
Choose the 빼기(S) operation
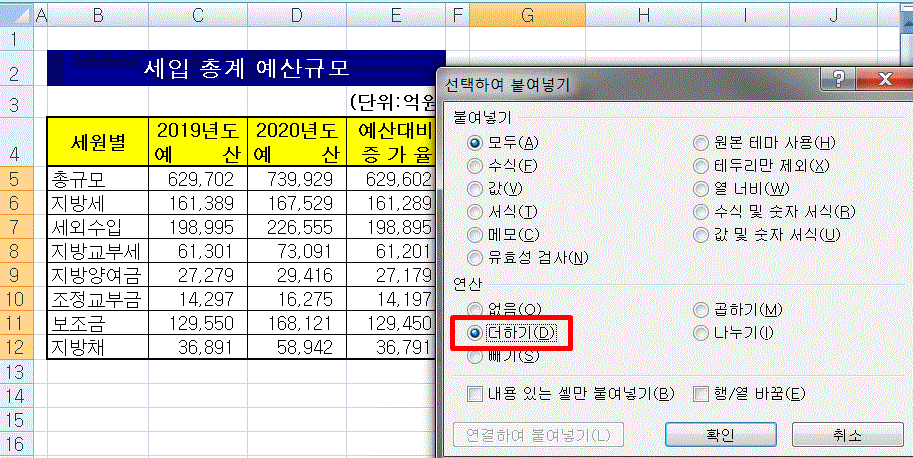coord(504,356)
